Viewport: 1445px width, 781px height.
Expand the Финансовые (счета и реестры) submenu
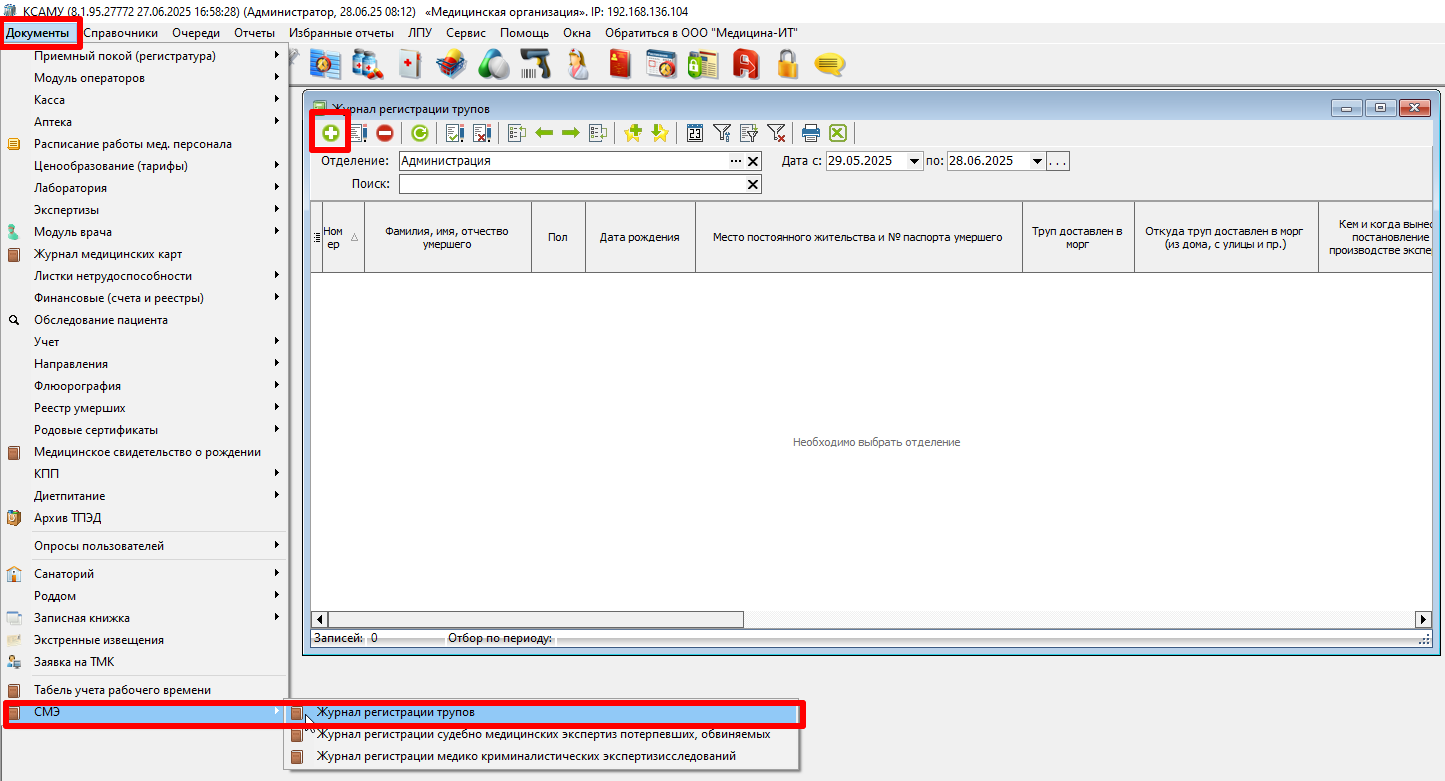pos(146,298)
